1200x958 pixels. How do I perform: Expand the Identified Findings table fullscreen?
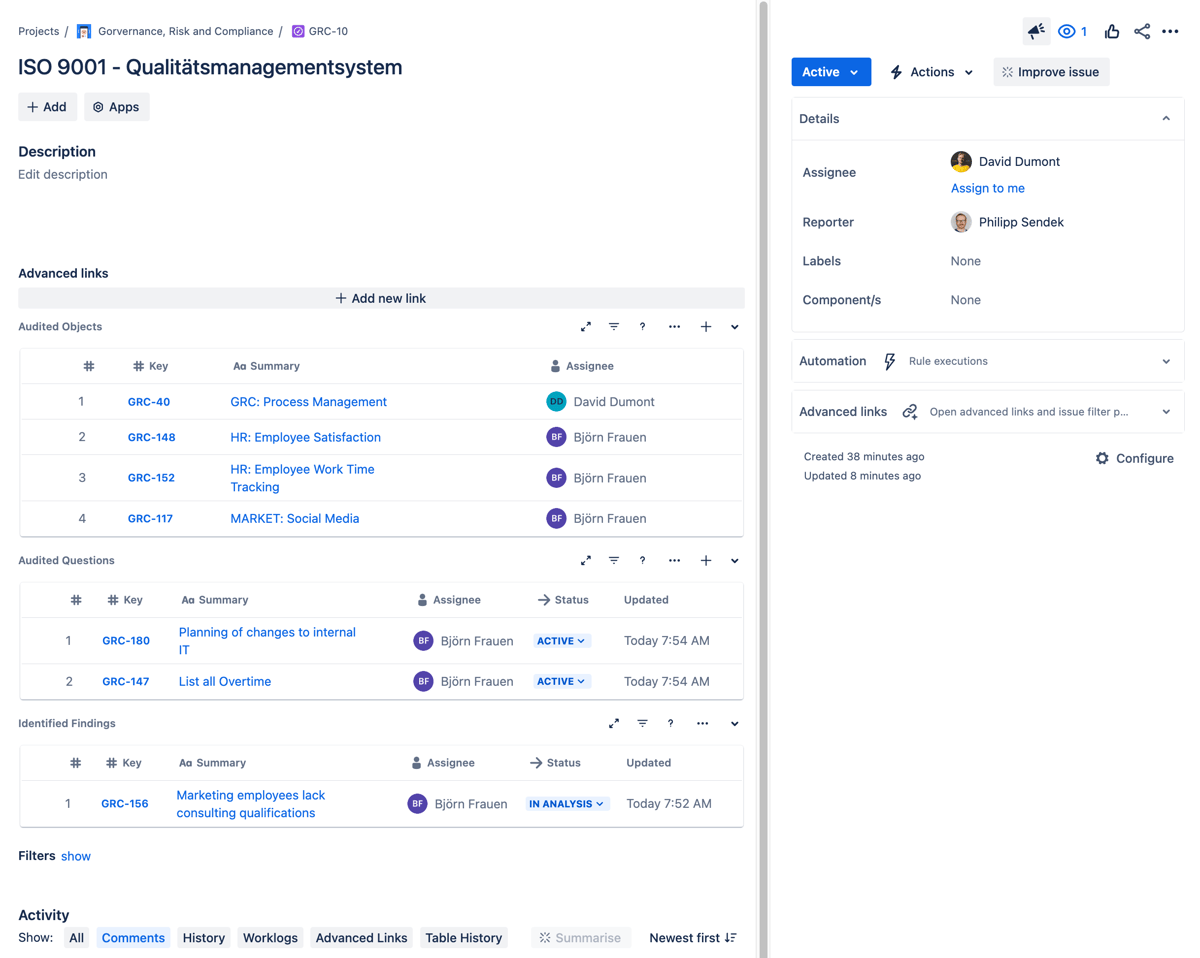tap(614, 724)
